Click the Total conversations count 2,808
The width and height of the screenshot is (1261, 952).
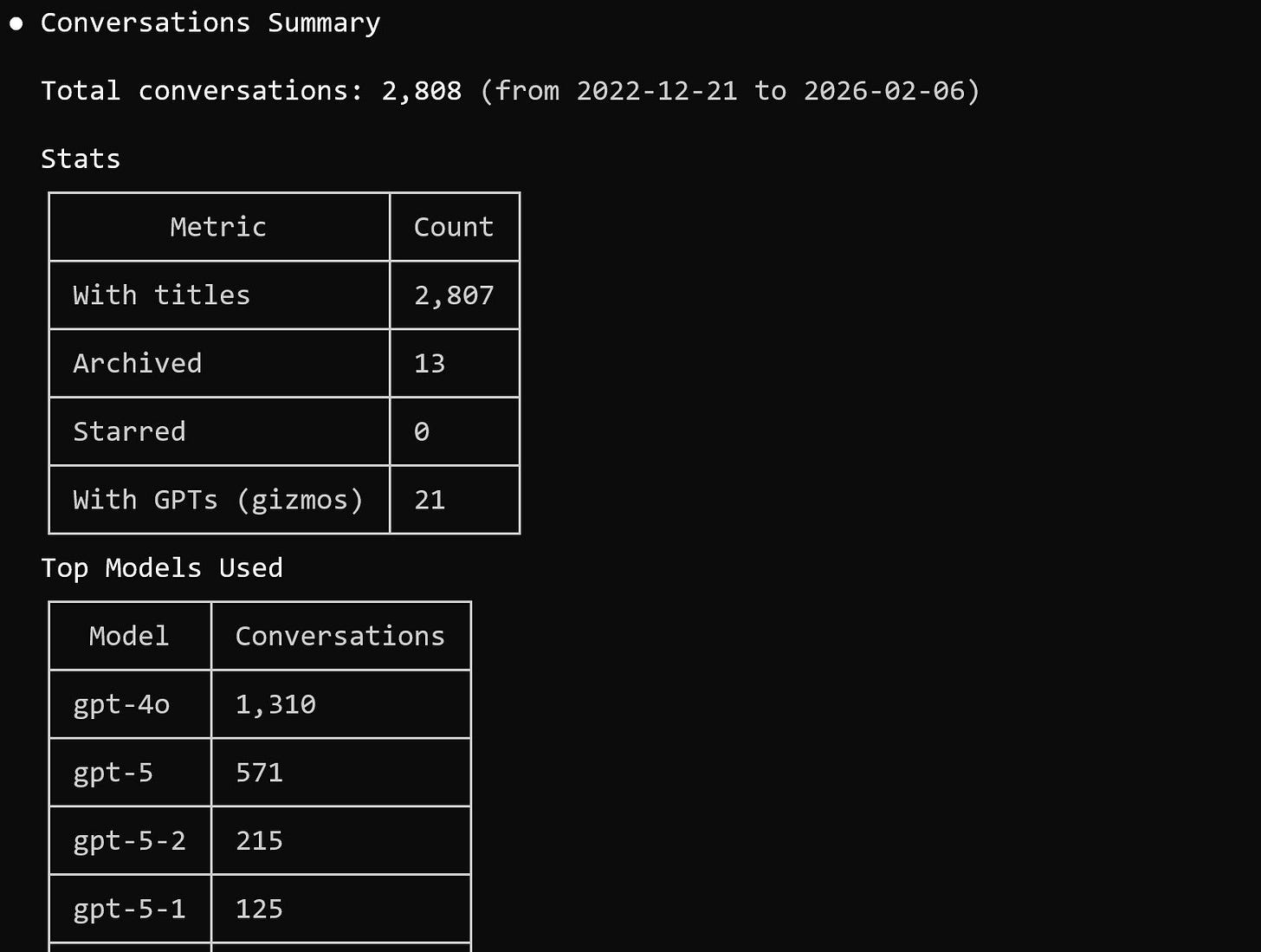coord(421,90)
